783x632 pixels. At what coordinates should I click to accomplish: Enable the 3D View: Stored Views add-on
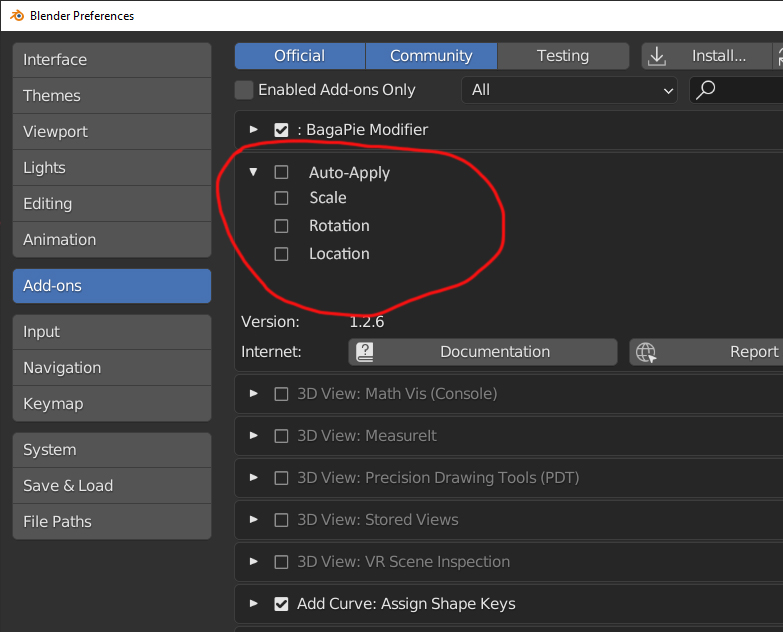tap(281, 520)
